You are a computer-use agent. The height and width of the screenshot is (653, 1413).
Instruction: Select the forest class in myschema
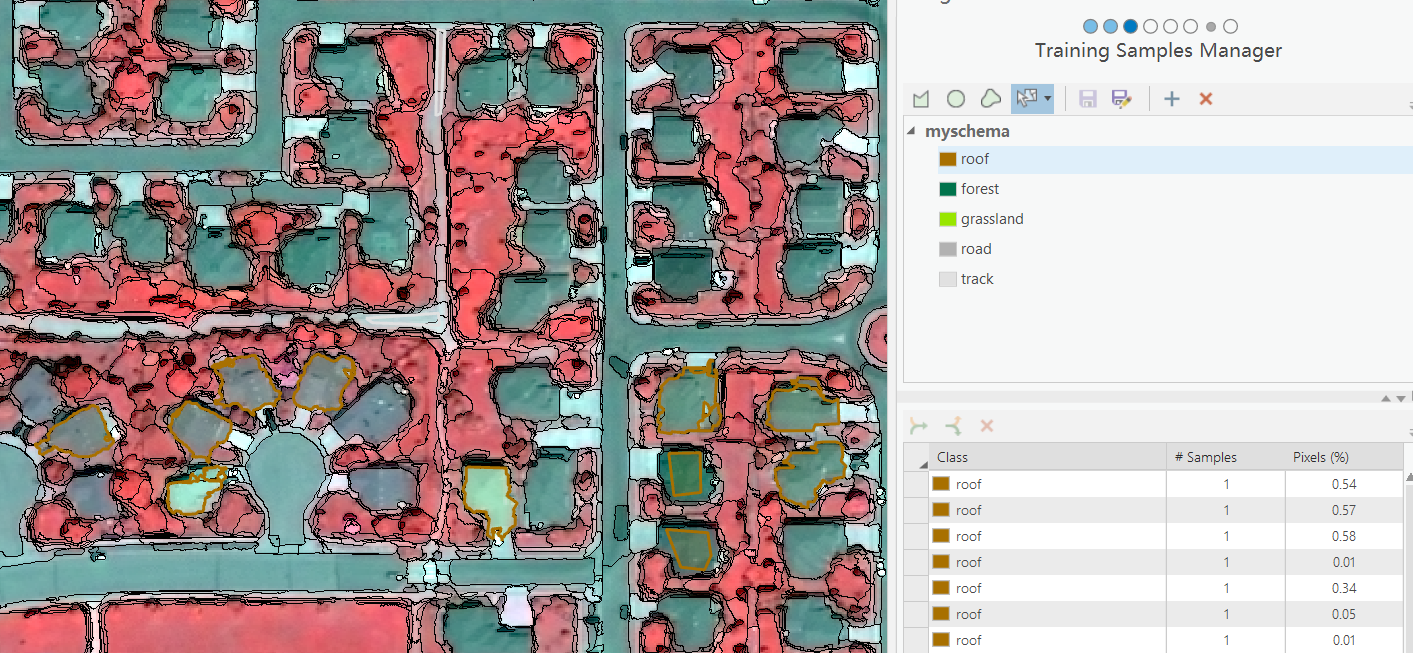(981, 188)
